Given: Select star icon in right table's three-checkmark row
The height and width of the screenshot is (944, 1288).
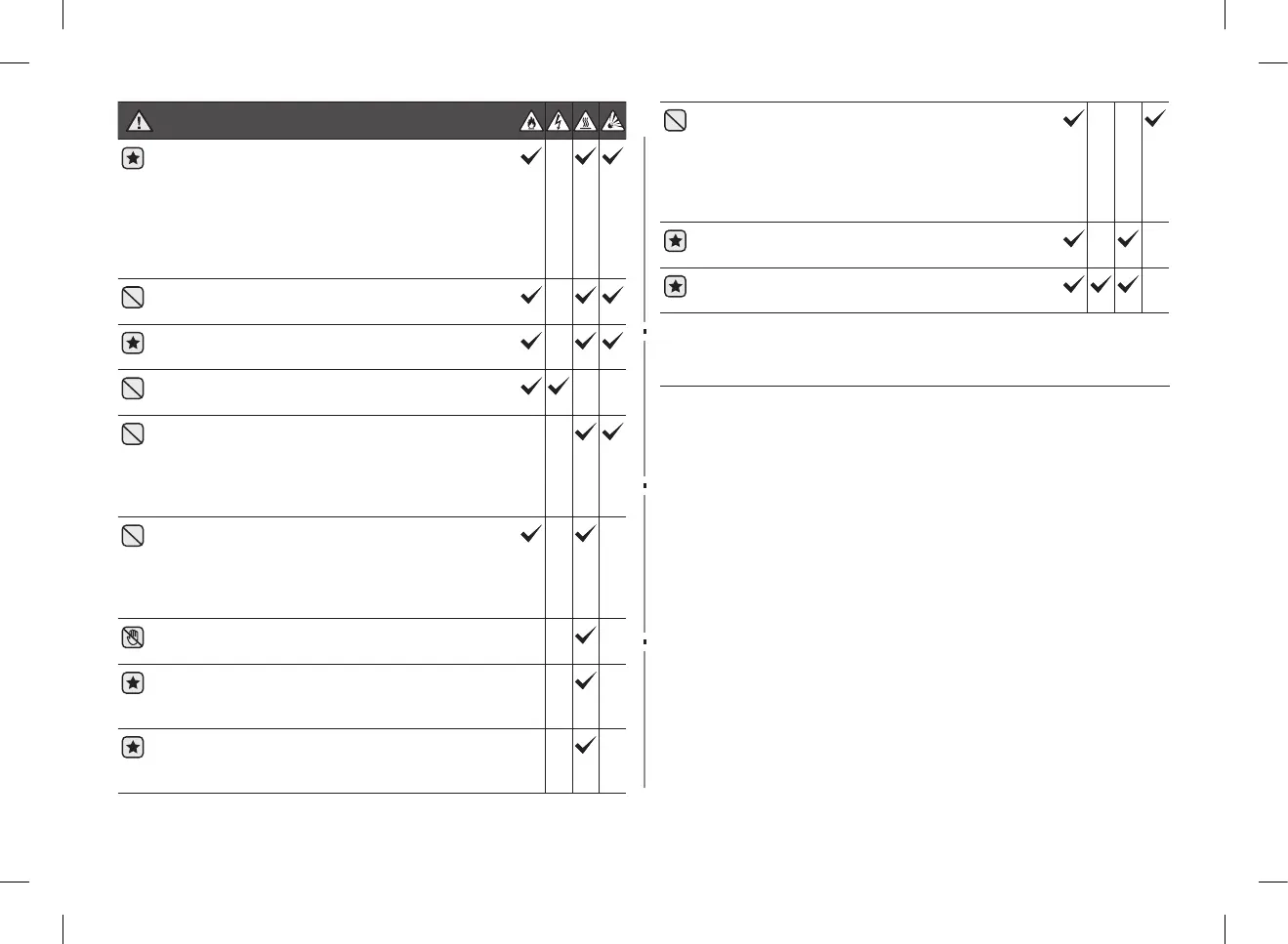Looking at the screenshot, I should [675, 287].
